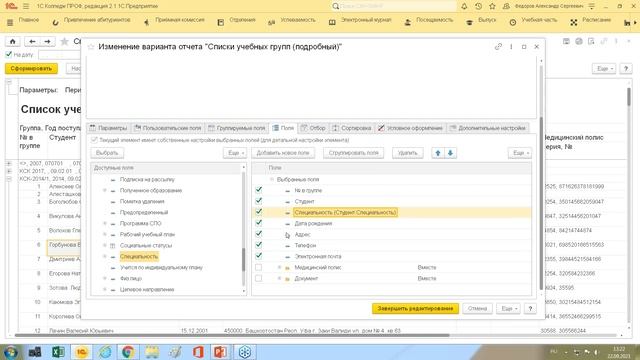Open Windows Start menu
The height and width of the screenshot is (360, 640).
tap(11, 352)
